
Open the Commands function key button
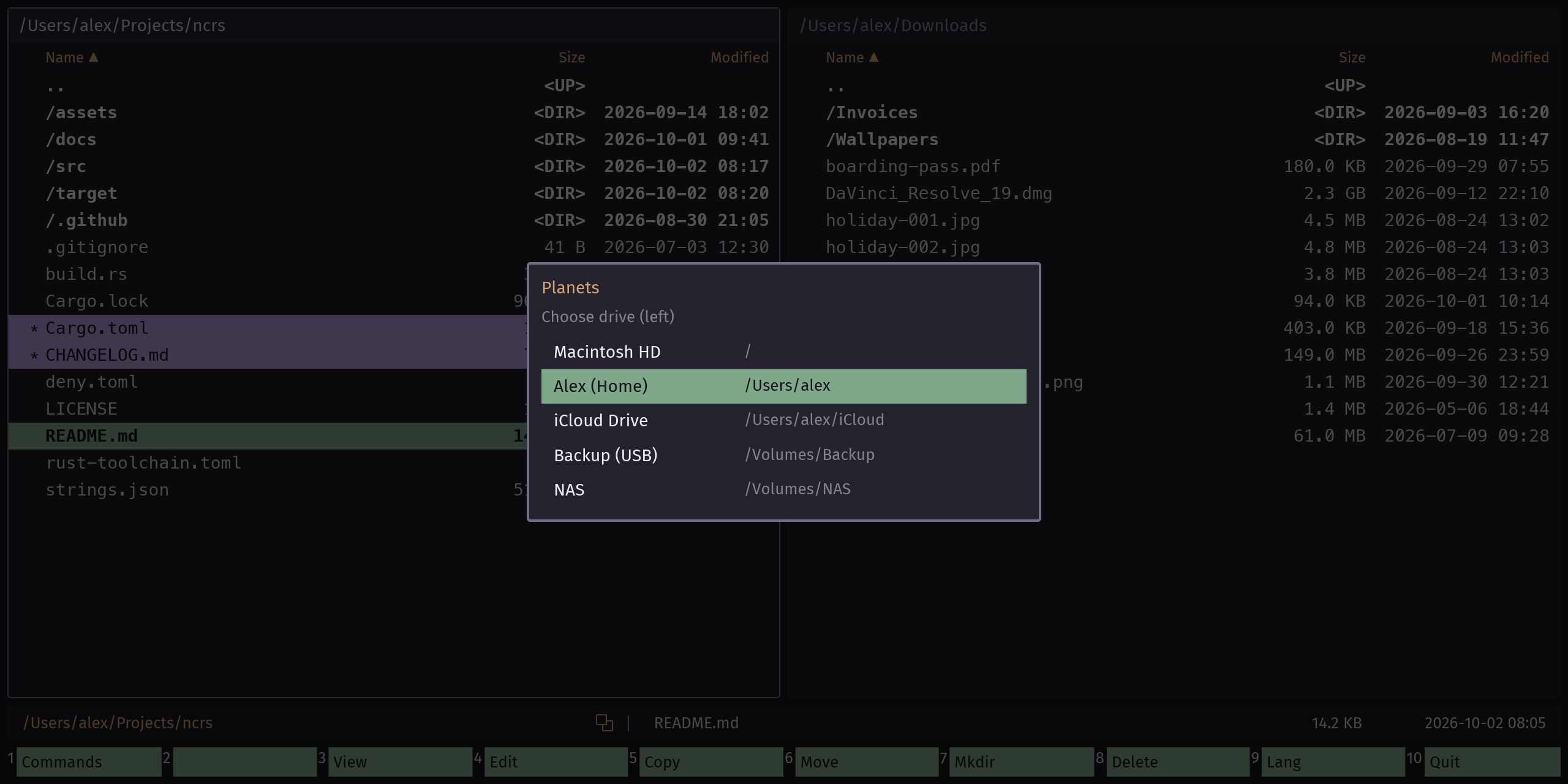[x=89, y=762]
